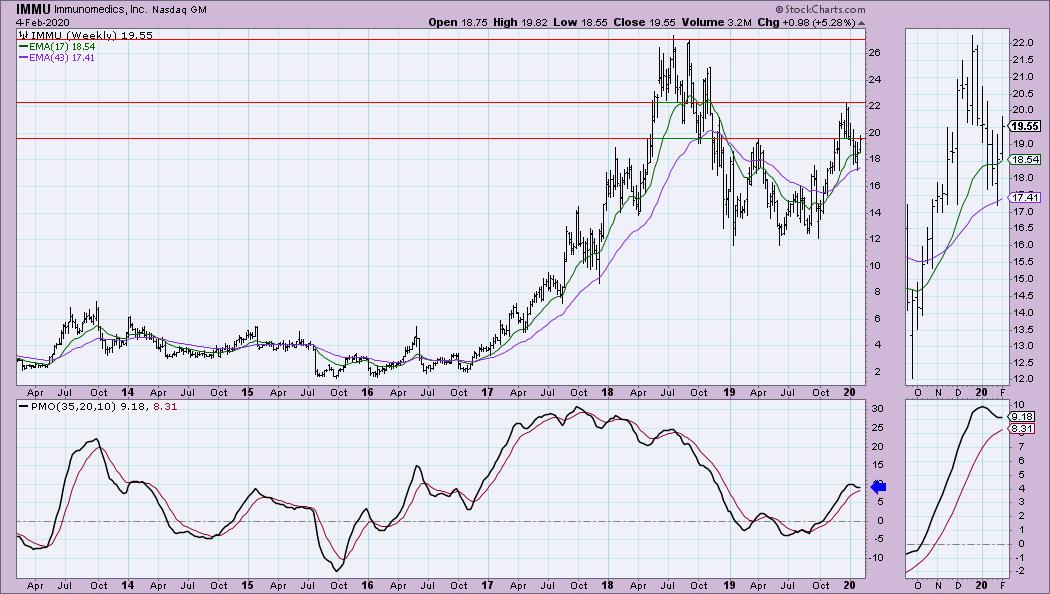
Task: Click the Chg +0.98 (+5.28%) value
Action: coord(806,22)
